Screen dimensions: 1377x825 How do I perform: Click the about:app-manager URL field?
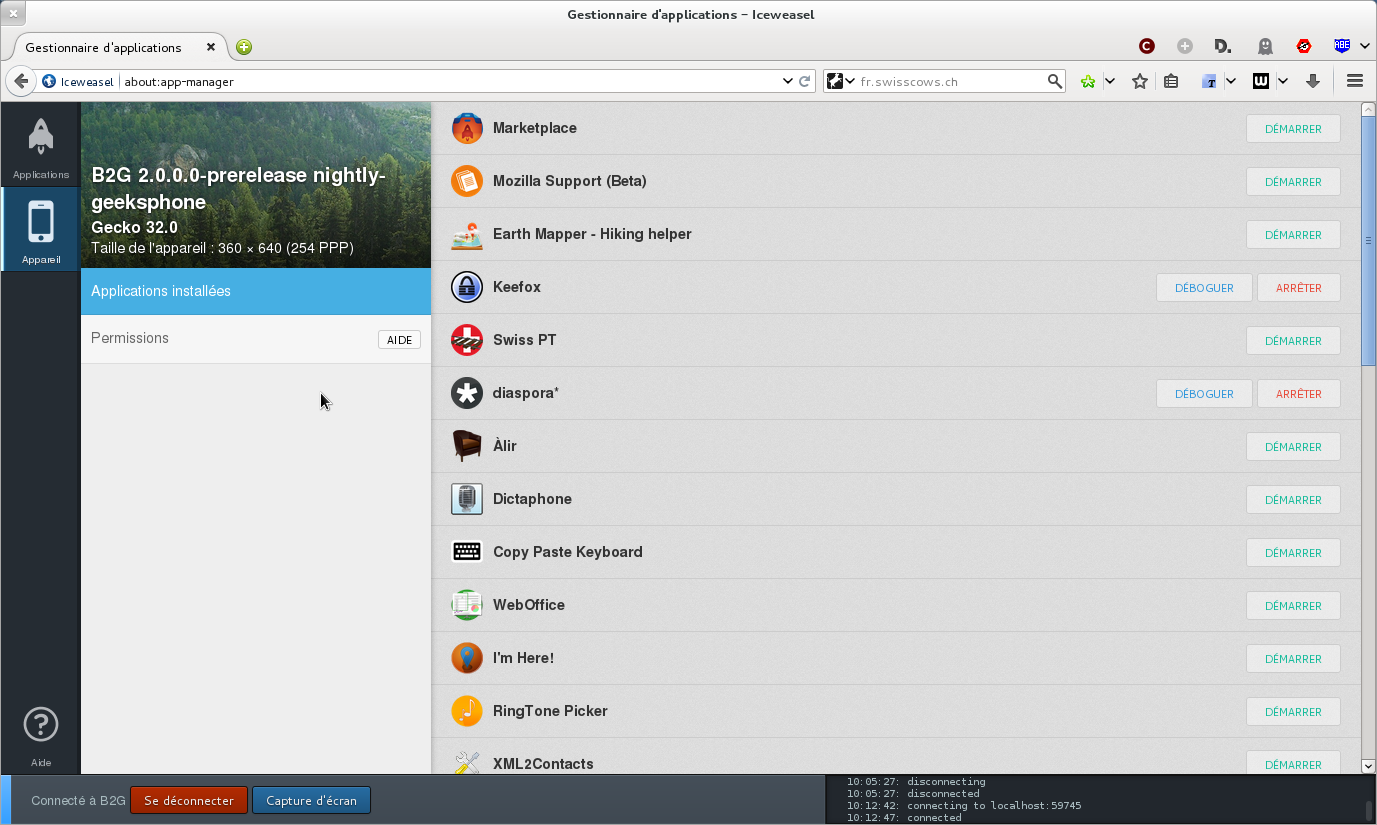tap(450, 81)
